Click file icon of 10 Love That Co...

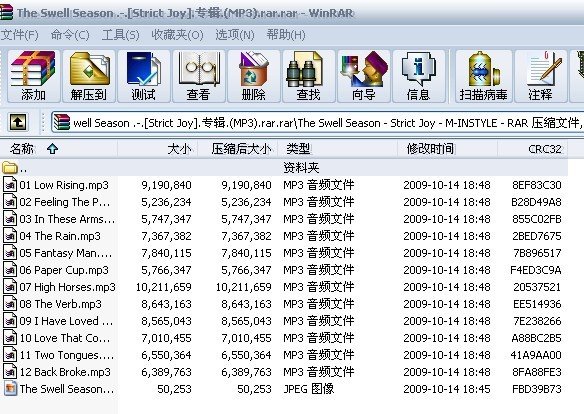point(10,338)
